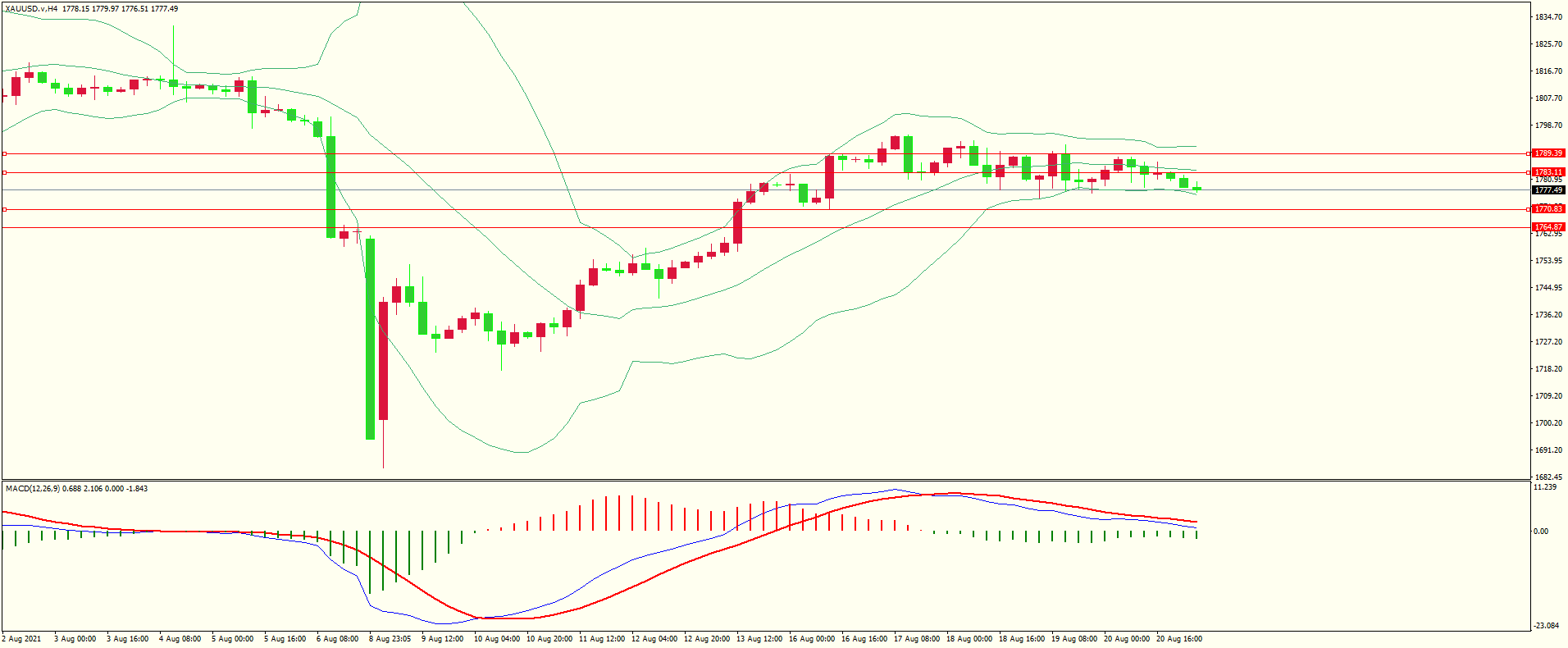Click the 18 Aug 00:00 time label
The width and height of the screenshot is (1568, 648).
969,639
